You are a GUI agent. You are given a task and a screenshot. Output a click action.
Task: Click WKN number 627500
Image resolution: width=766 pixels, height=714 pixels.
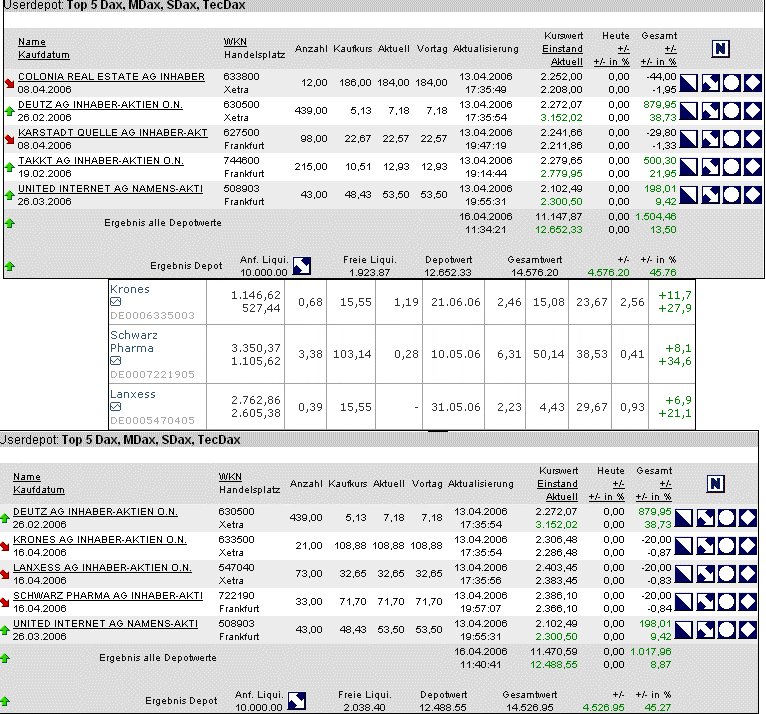(241, 133)
